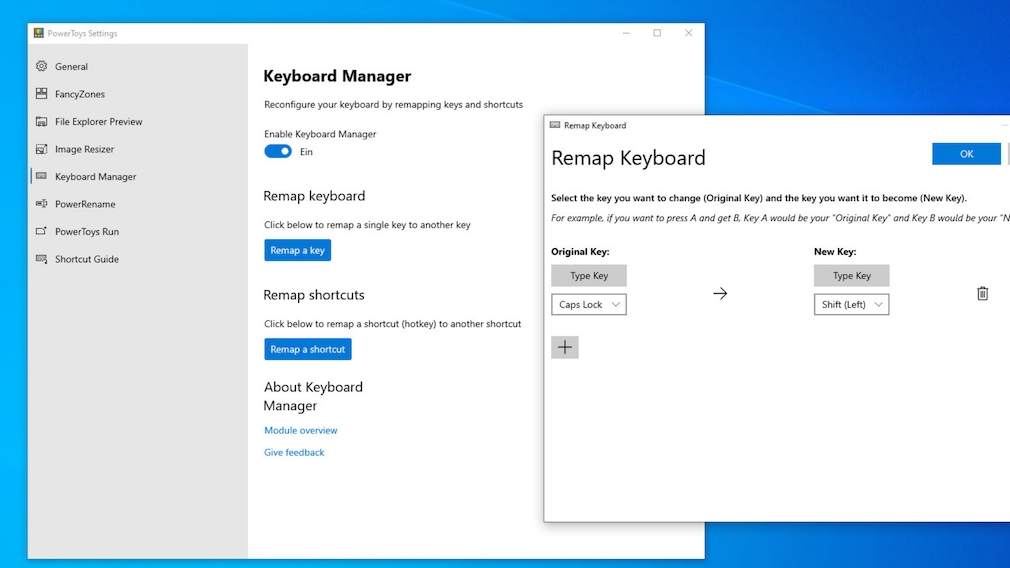This screenshot has width=1010, height=568.
Task: Confirm remapping with OK button
Action: click(966, 154)
